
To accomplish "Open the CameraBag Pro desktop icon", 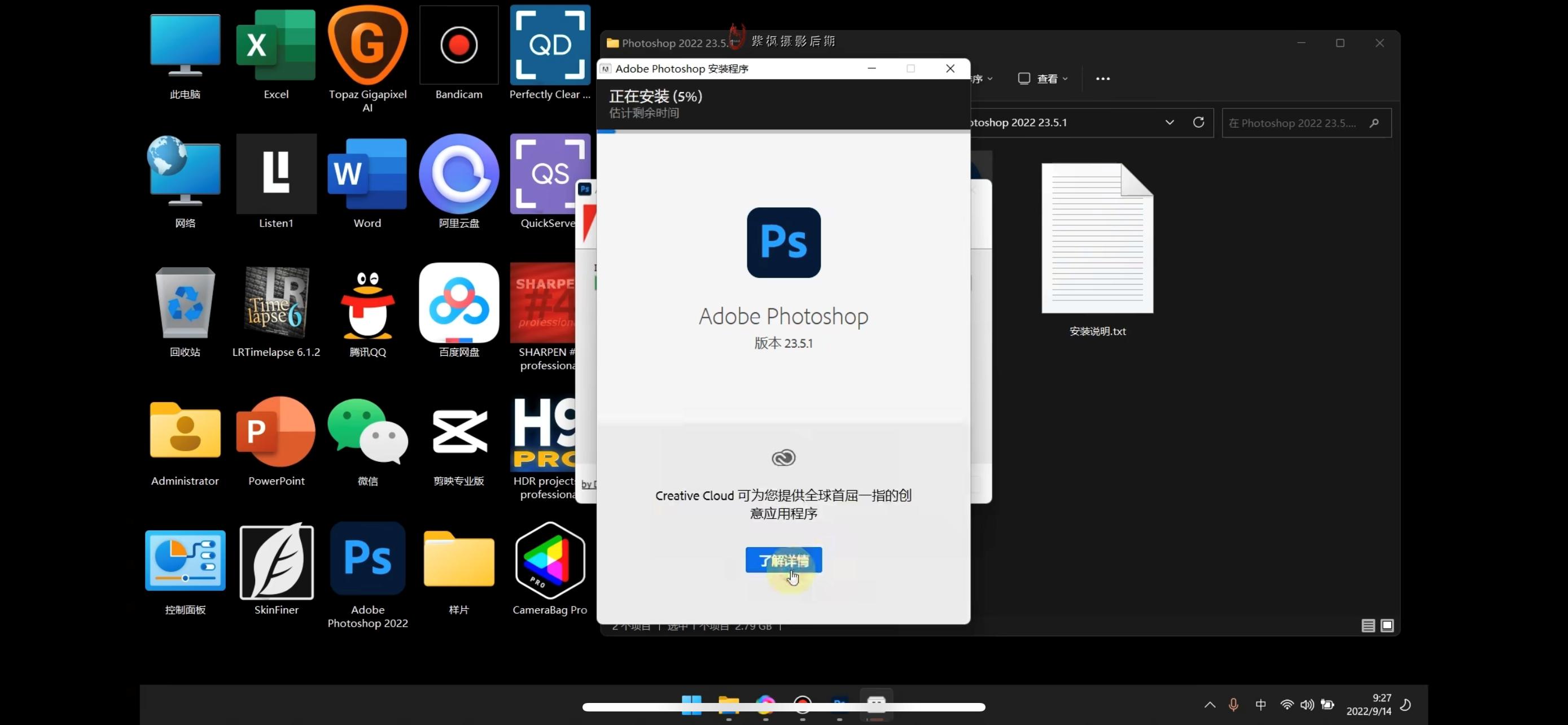I will (x=550, y=560).
